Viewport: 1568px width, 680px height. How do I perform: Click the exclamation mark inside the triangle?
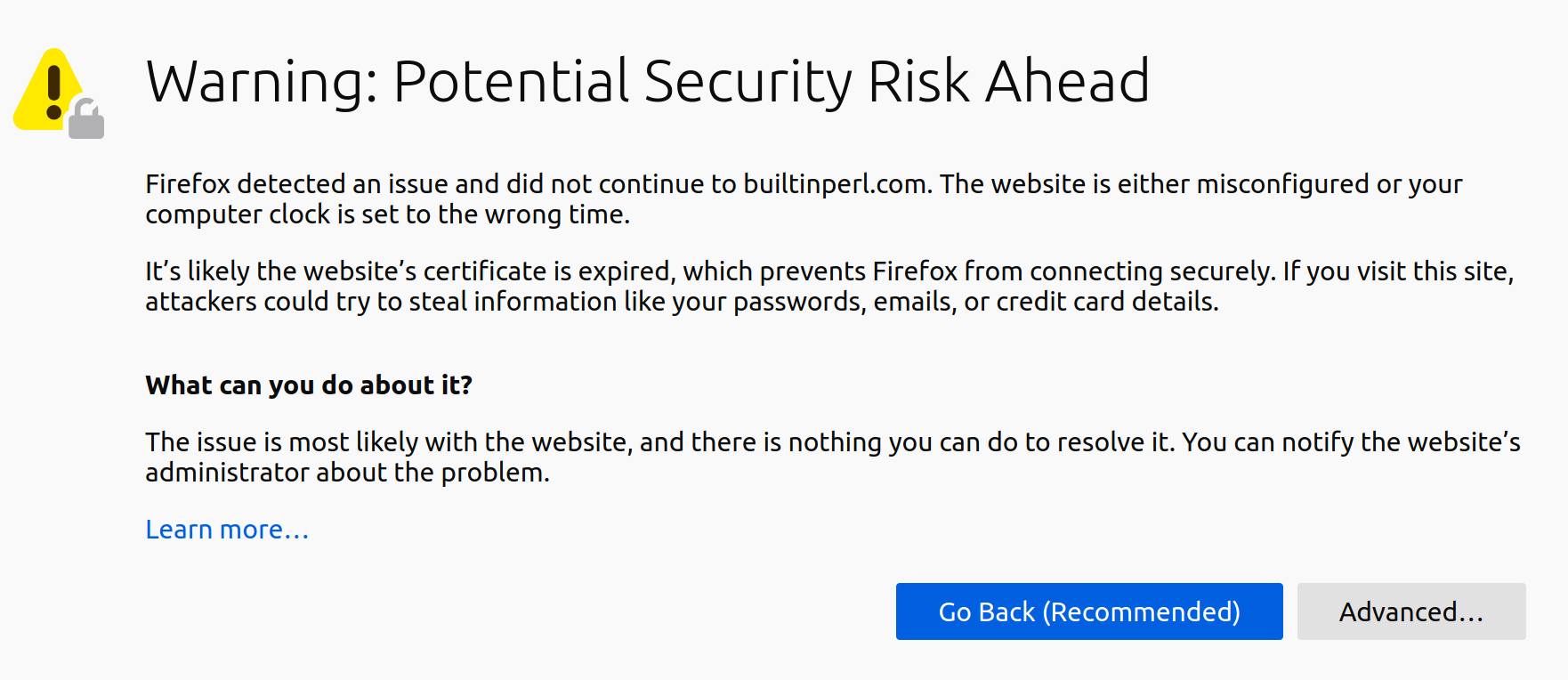tap(54, 93)
